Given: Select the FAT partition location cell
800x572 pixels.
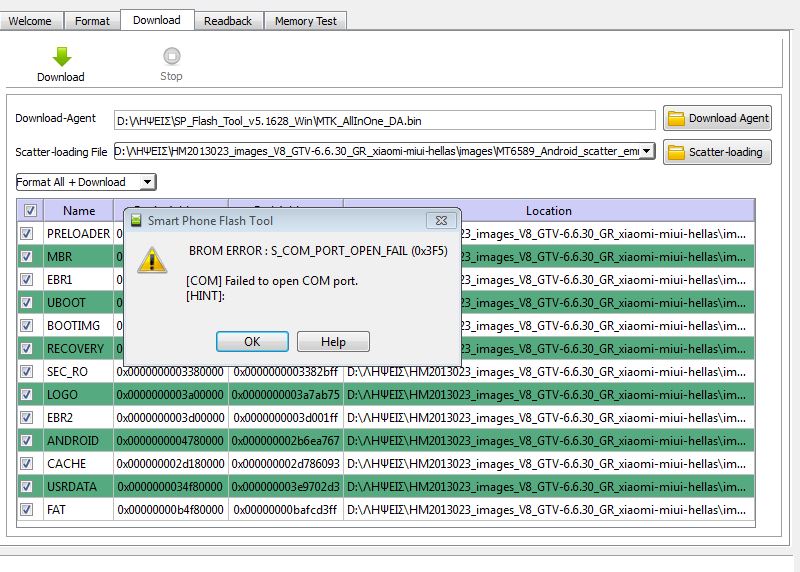Looking at the screenshot, I should tap(548, 509).
